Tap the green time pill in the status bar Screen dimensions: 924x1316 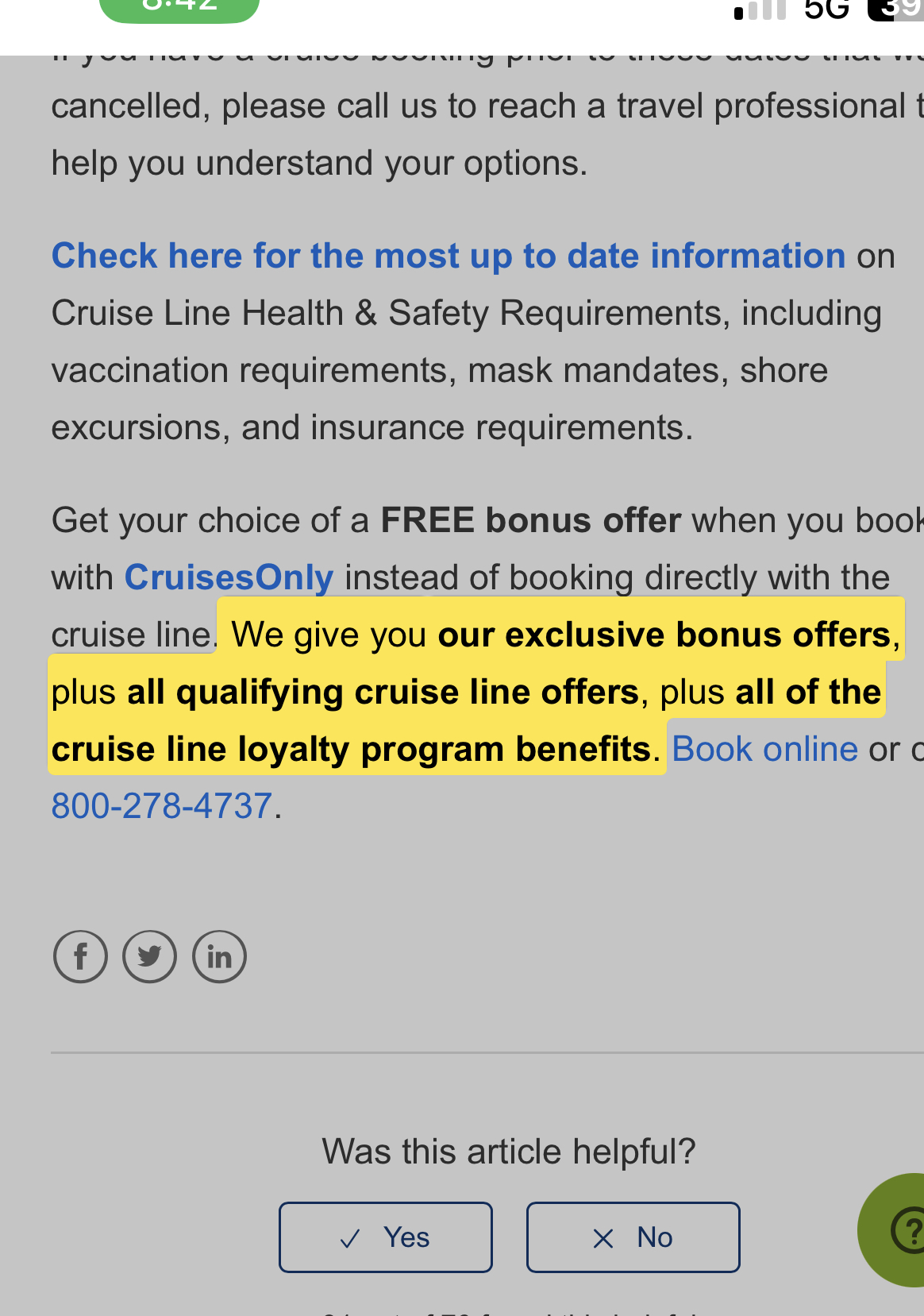[178, 8]
